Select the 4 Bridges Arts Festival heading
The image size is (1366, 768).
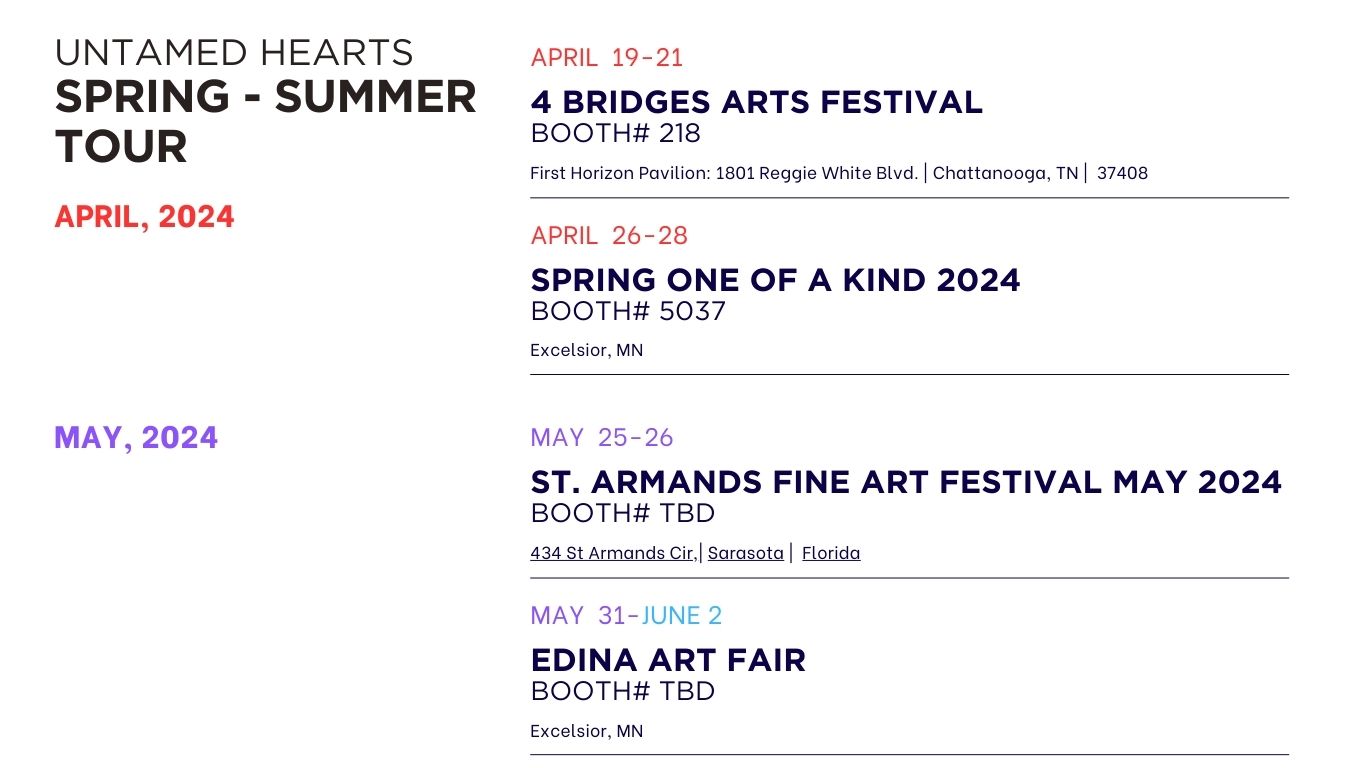coord(757,101)
